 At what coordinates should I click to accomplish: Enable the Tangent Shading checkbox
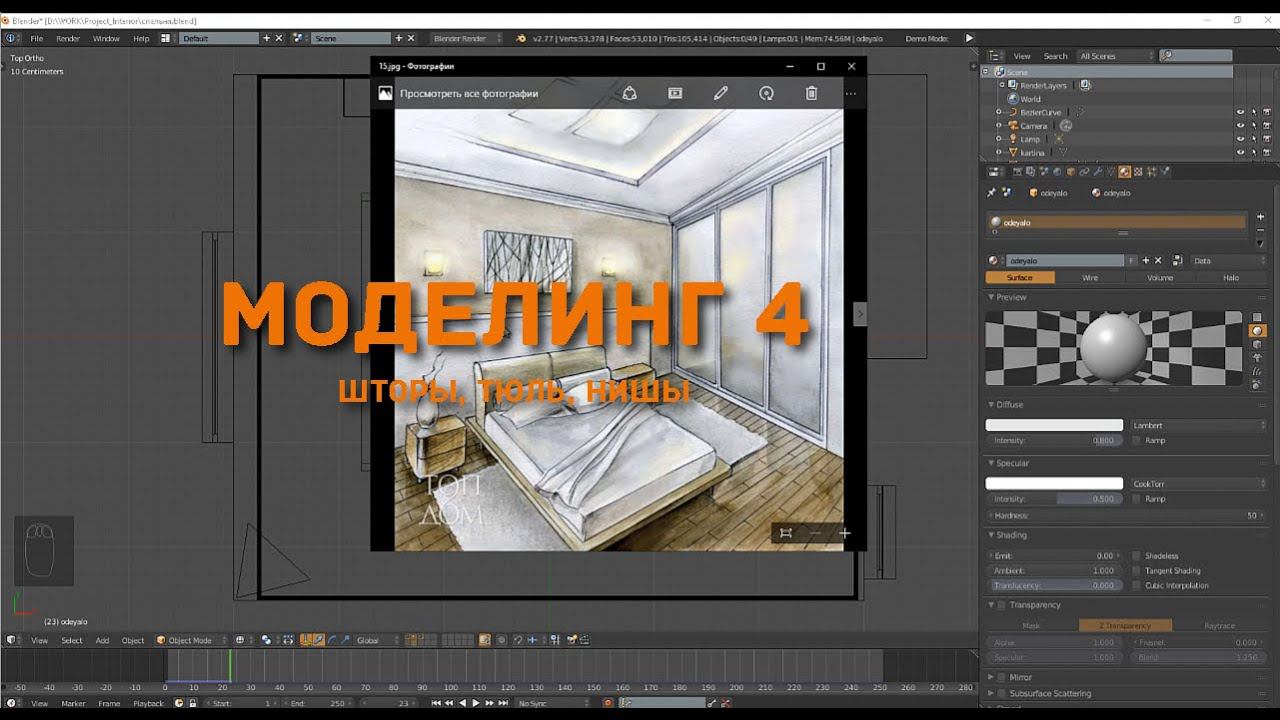tap(1137, 571)
